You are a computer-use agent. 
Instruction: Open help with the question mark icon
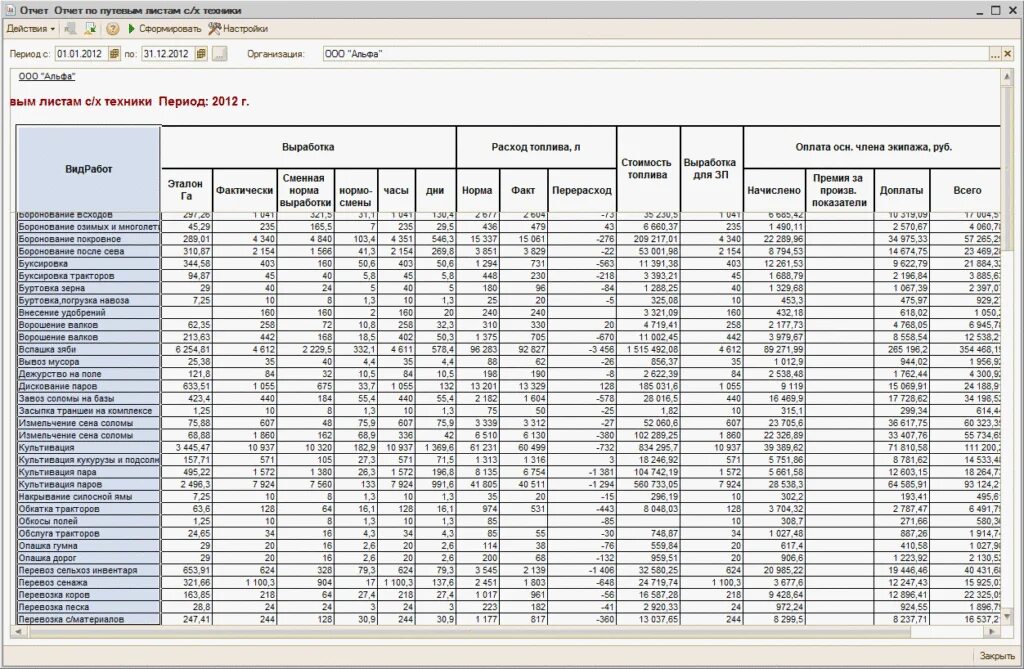click(x=112, y=29)
